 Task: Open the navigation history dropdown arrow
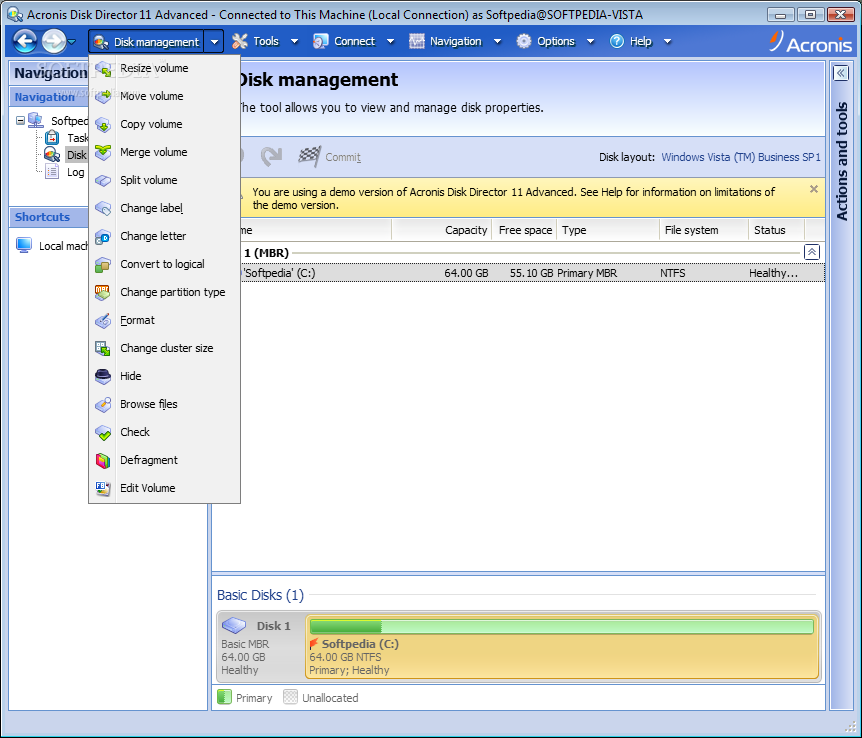[x=72, y=41]
